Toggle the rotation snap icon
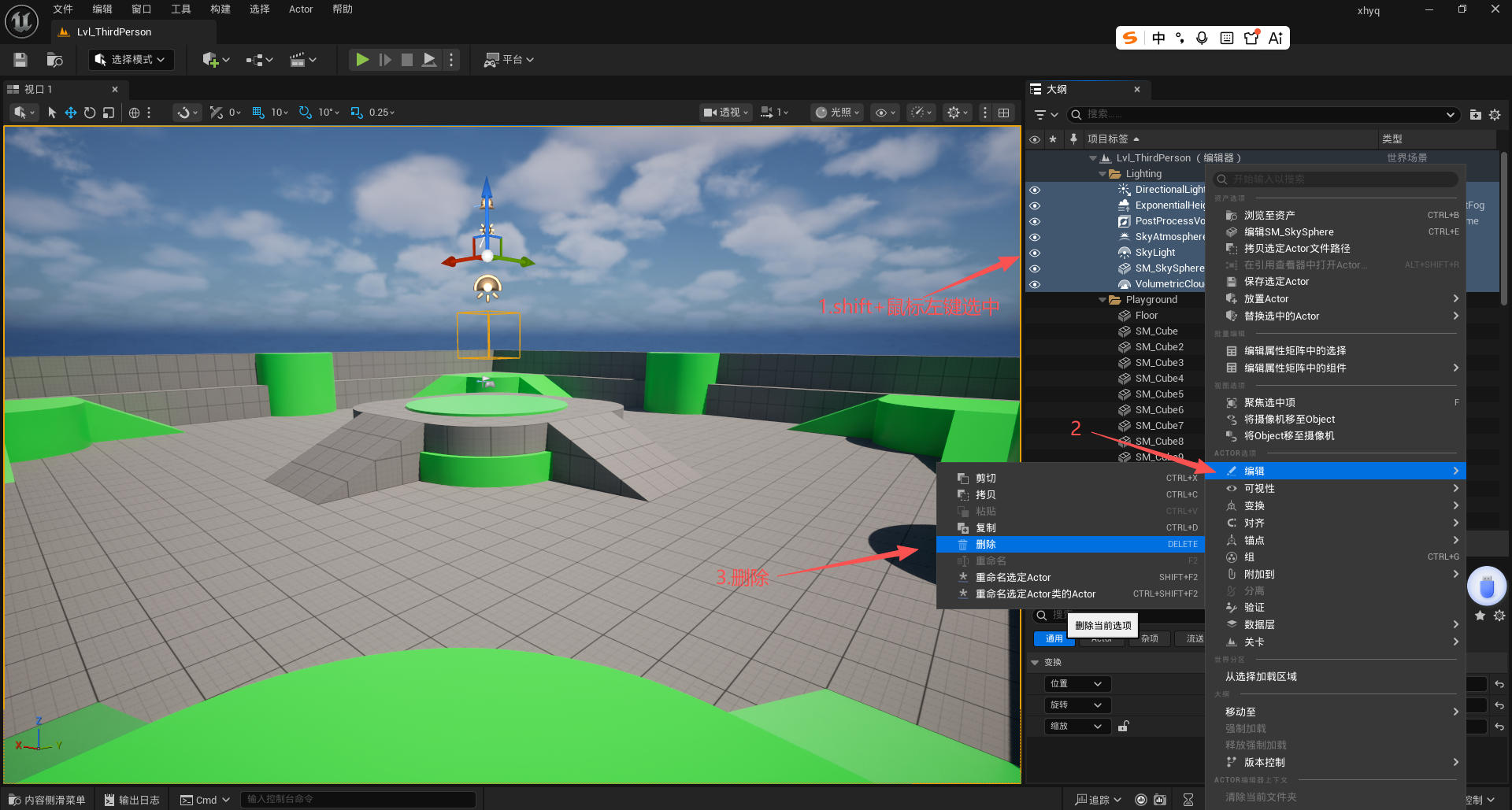Screen dimensions: 1512x810 click(306, 113)
